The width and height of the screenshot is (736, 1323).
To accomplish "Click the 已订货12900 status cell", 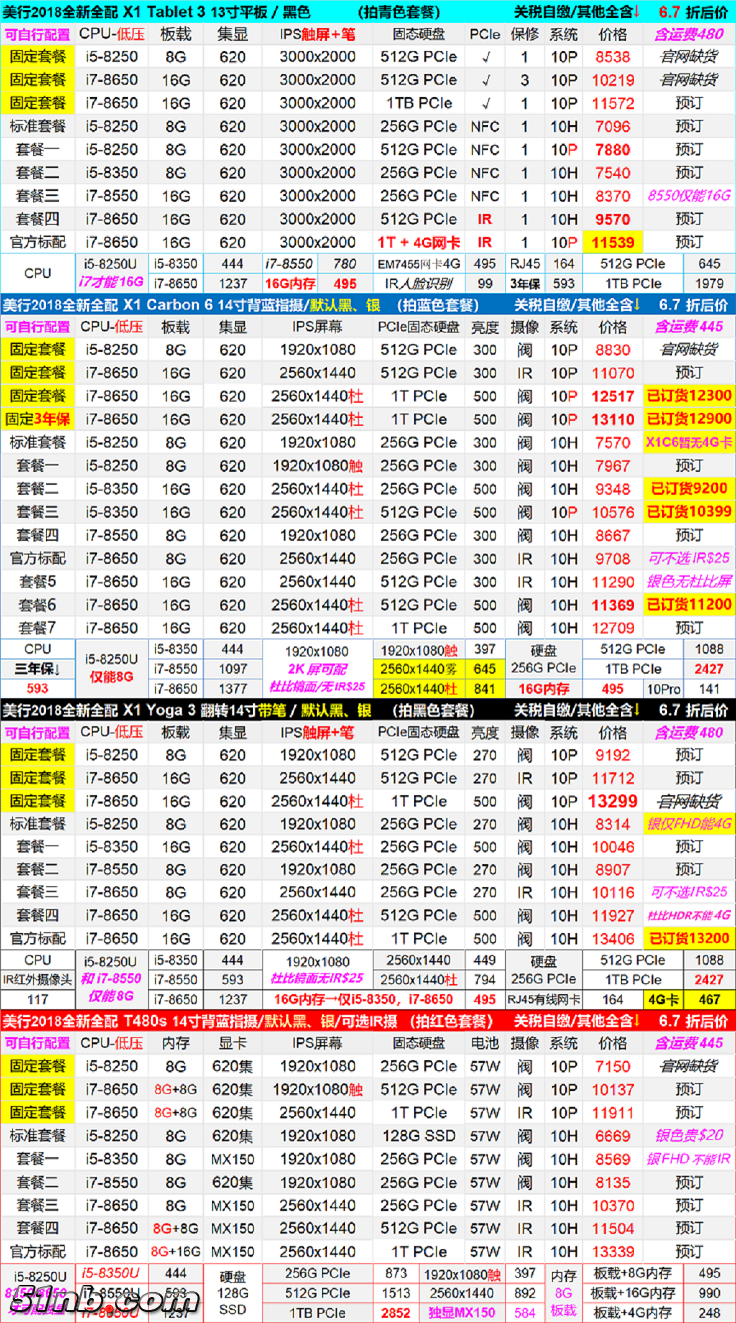I will pos(689,419).
